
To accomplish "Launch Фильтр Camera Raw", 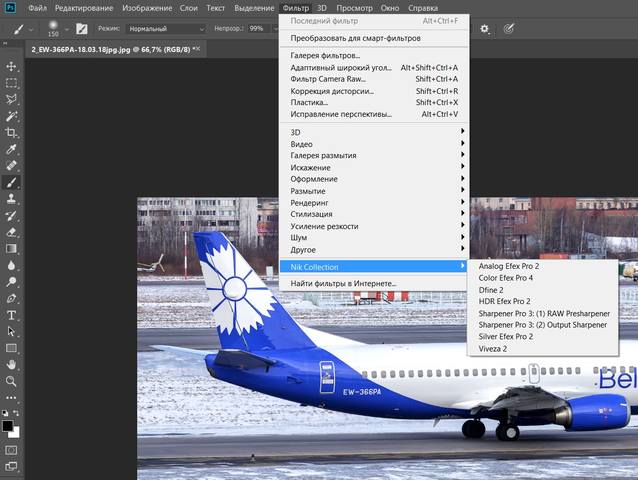I will (x=374, y=79).
